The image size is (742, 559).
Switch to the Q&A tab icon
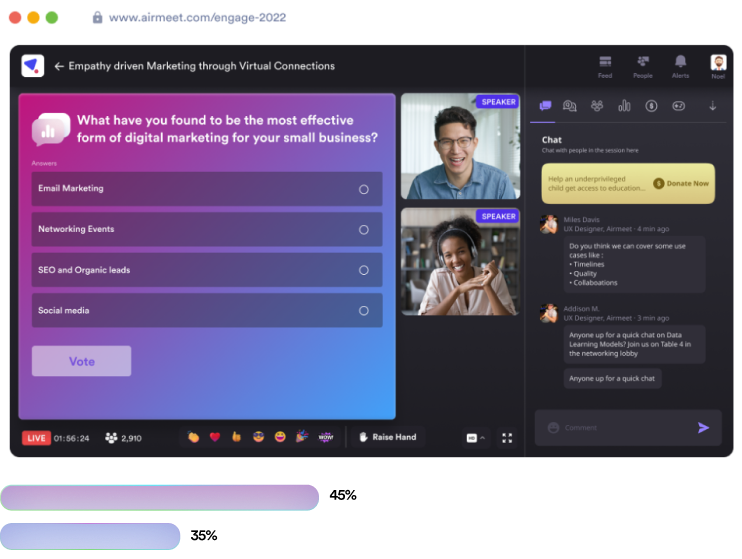569,106
